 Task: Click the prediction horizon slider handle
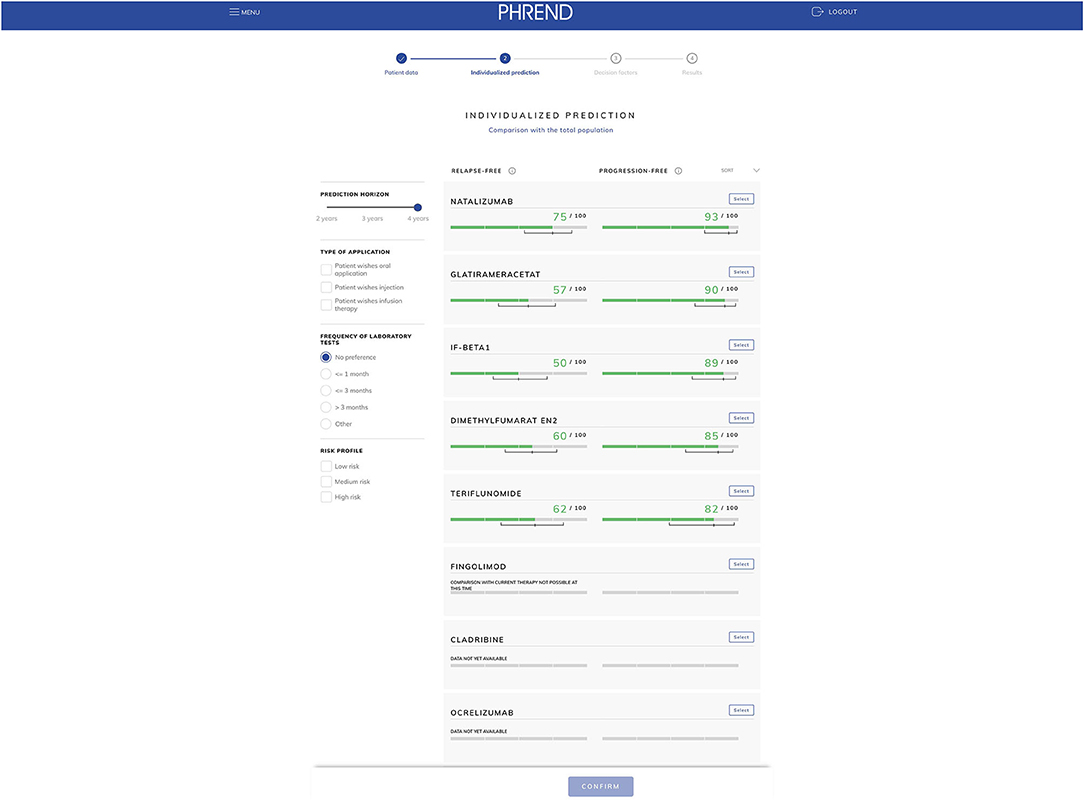click(x=418, y=207)
